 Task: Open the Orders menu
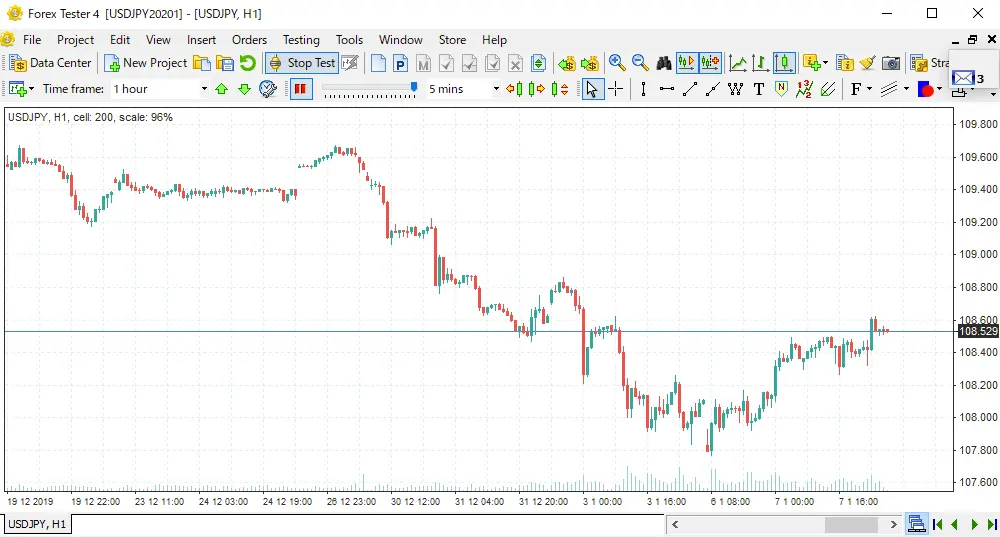click(249, 40)
